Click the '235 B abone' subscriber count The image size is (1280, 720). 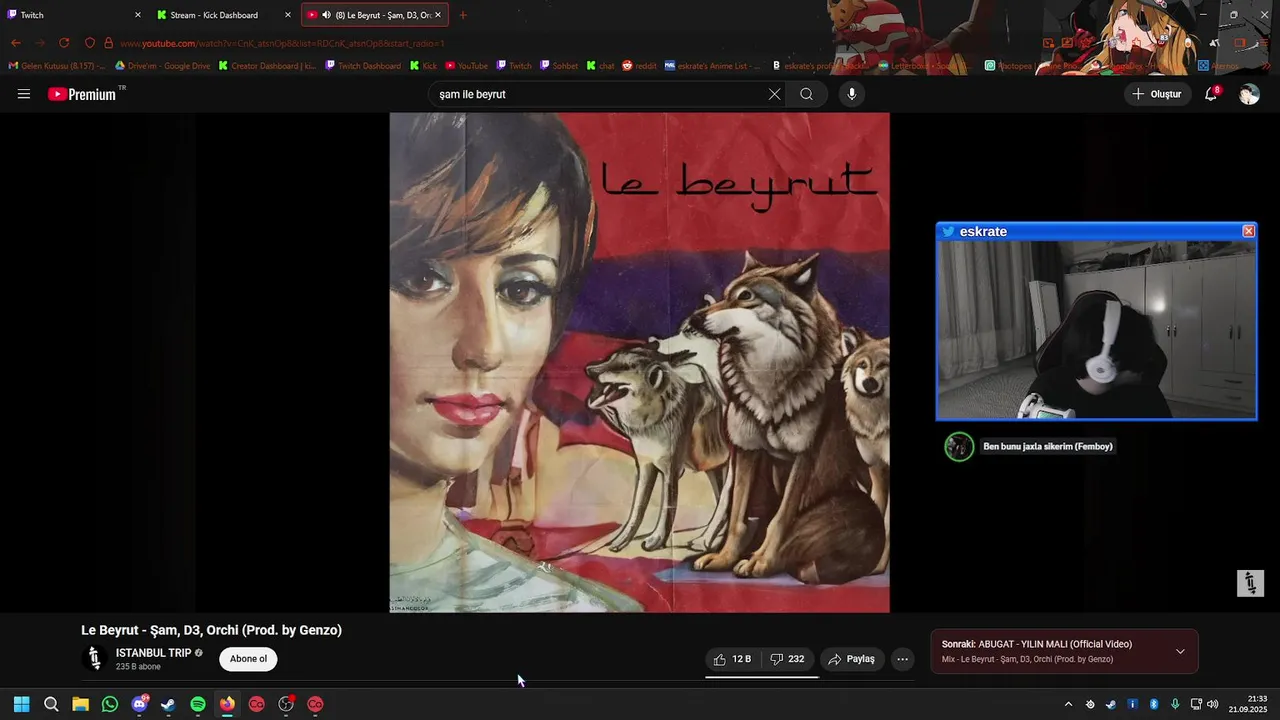point(138,667)
